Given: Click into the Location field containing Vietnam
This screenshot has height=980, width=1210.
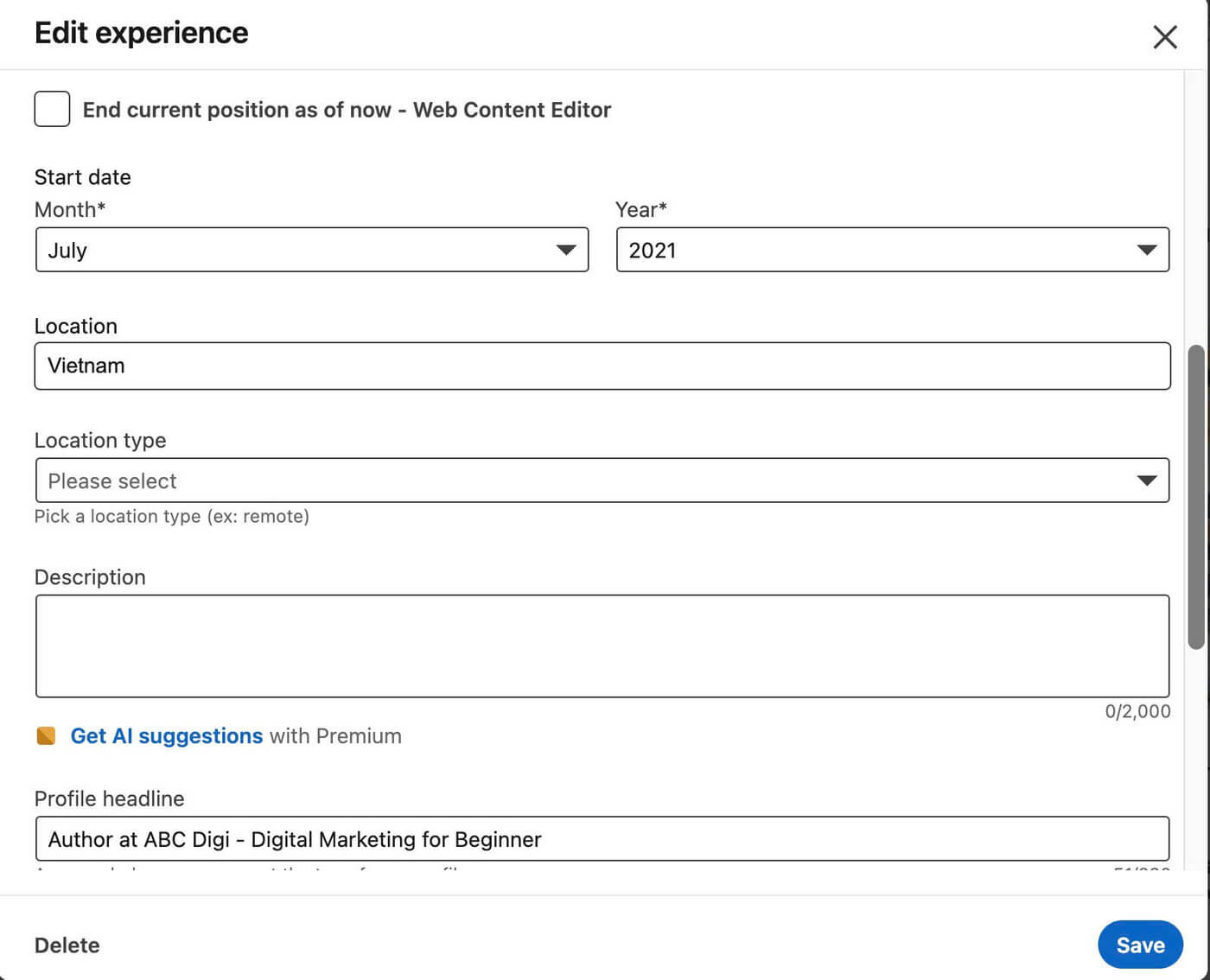Looking at the screenshot, I should click(x=602, y=366).
